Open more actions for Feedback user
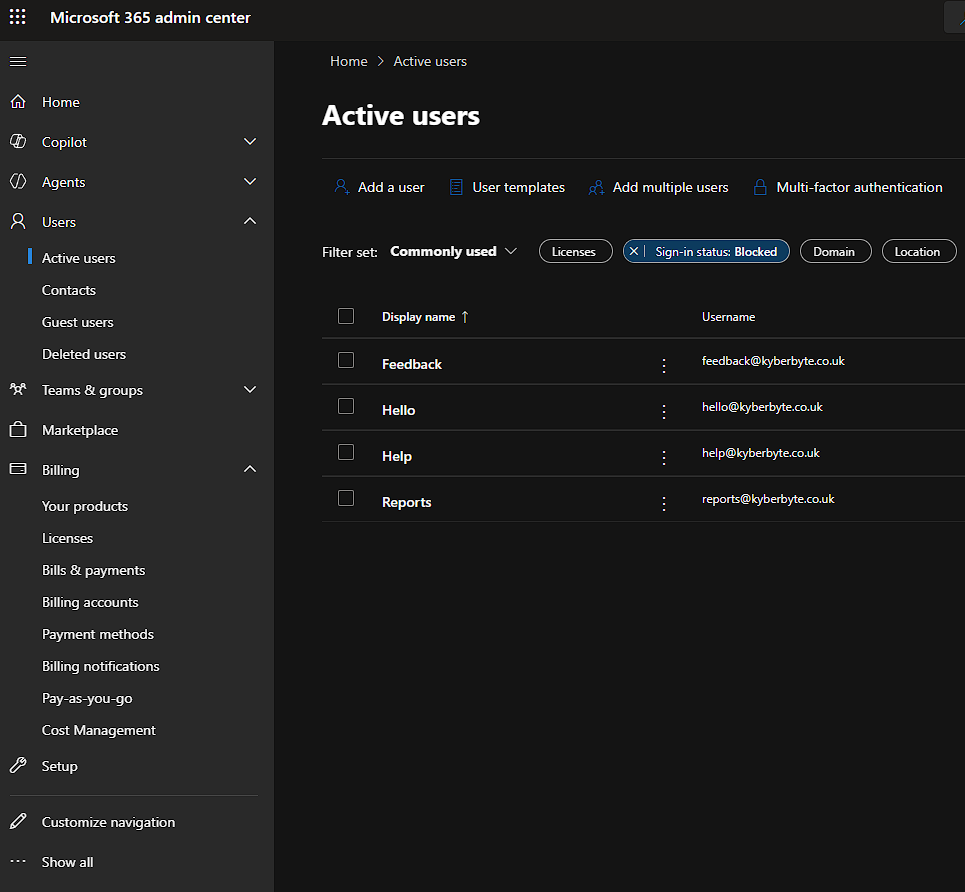 (663, 366)
